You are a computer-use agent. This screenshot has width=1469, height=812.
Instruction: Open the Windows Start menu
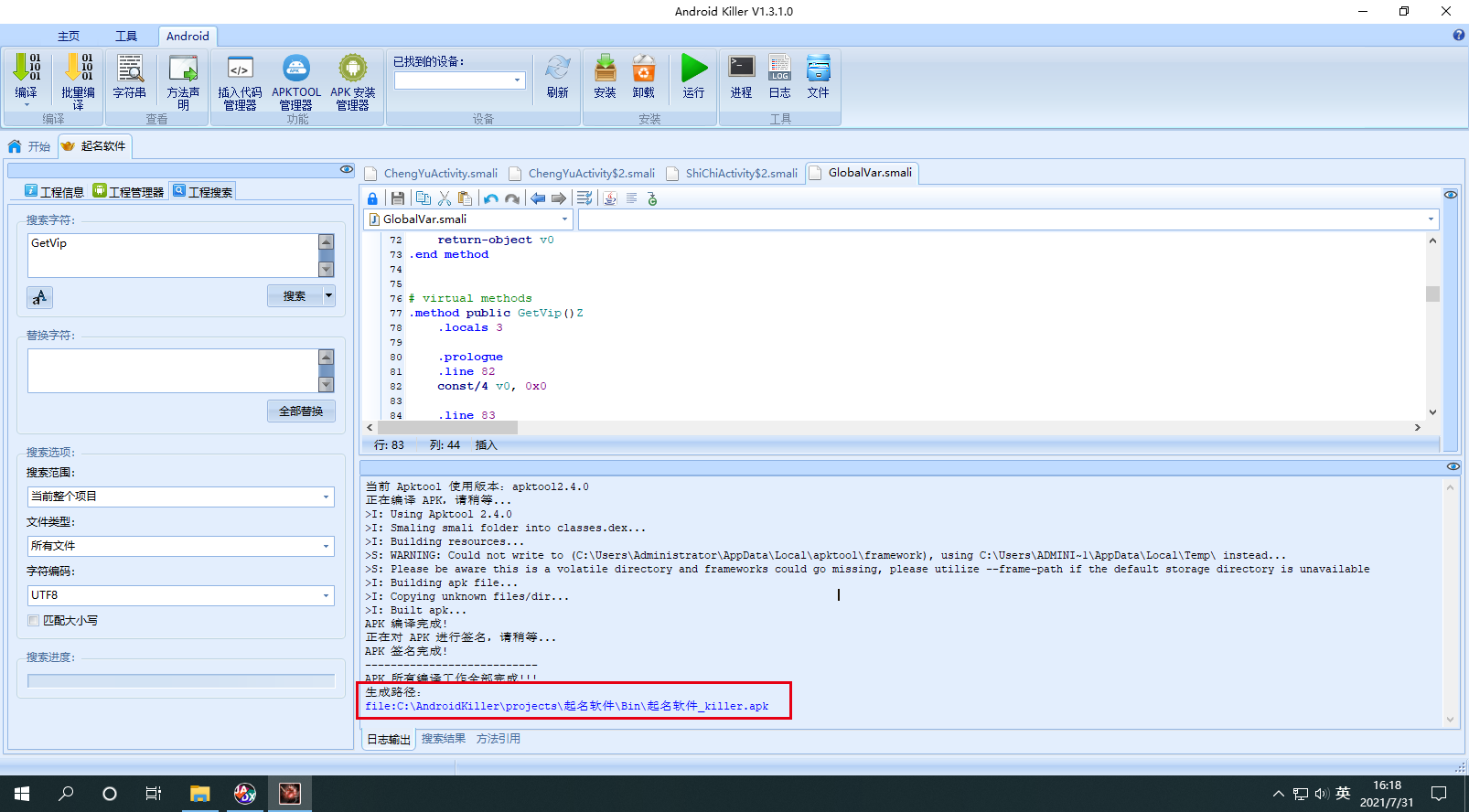pos(22,794)
